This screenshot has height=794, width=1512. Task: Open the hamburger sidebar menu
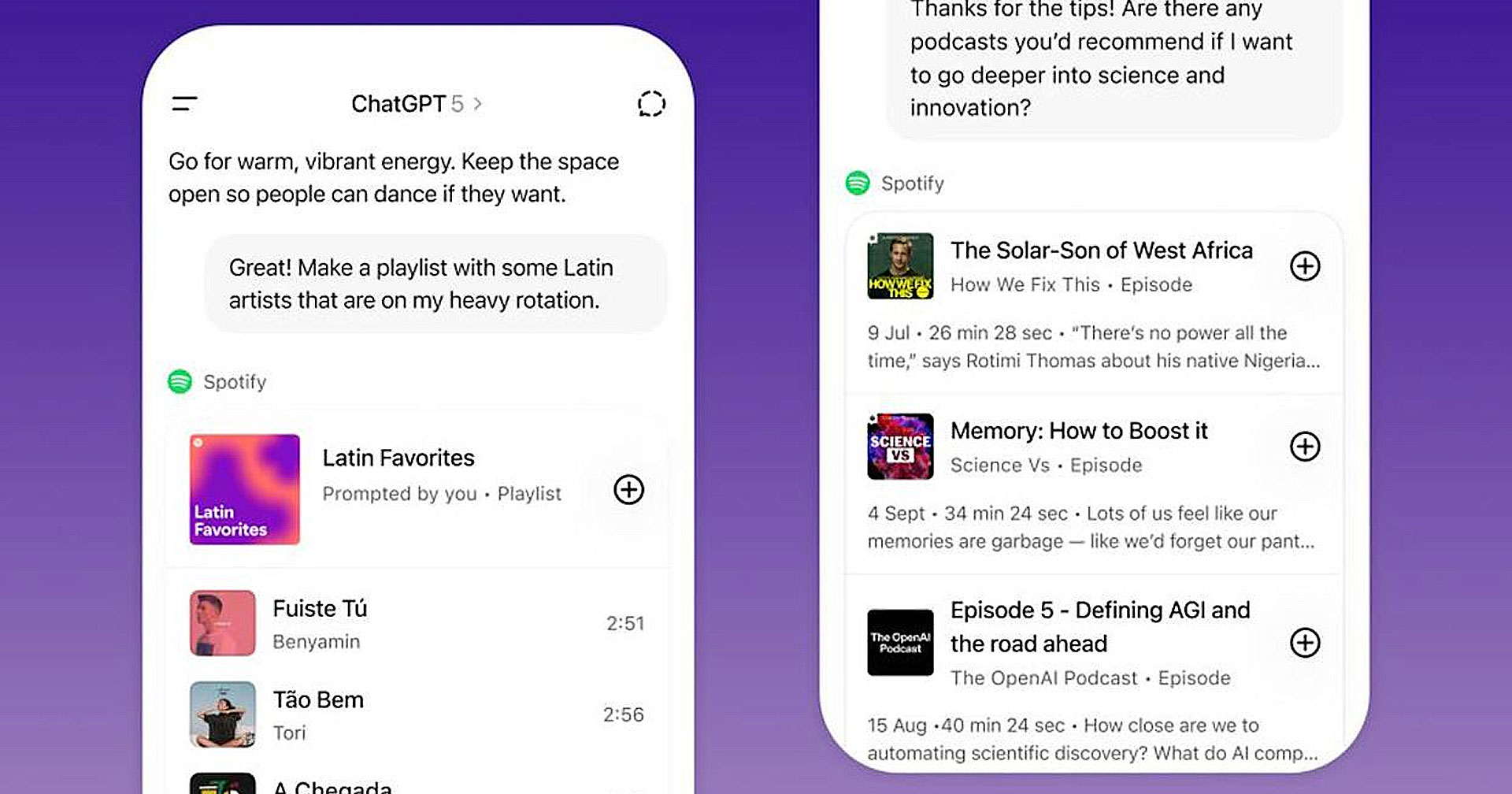[184, 103]
